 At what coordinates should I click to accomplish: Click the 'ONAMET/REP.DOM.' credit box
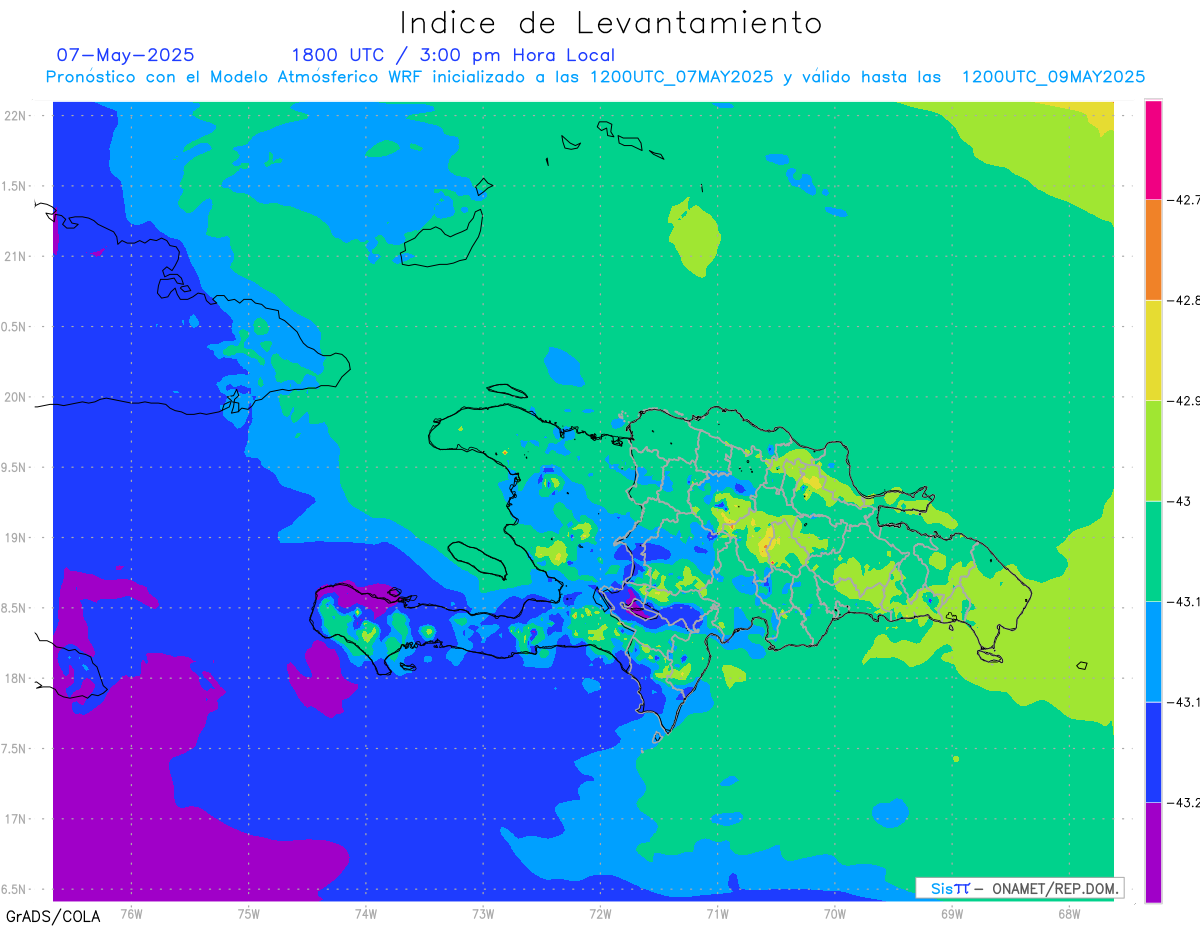coord(1019,888)
